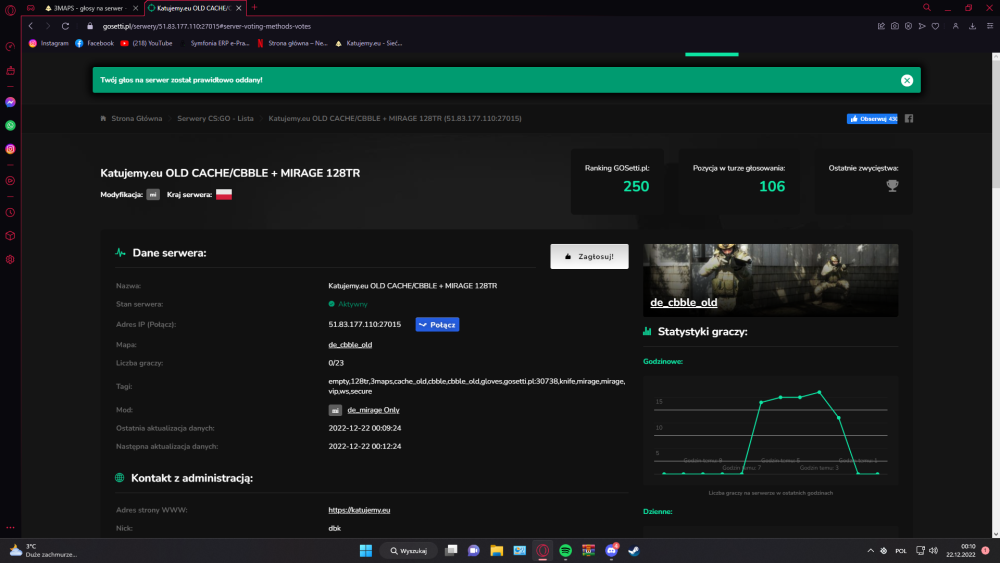Open the Player icon in the sidebar

point(10,181)
